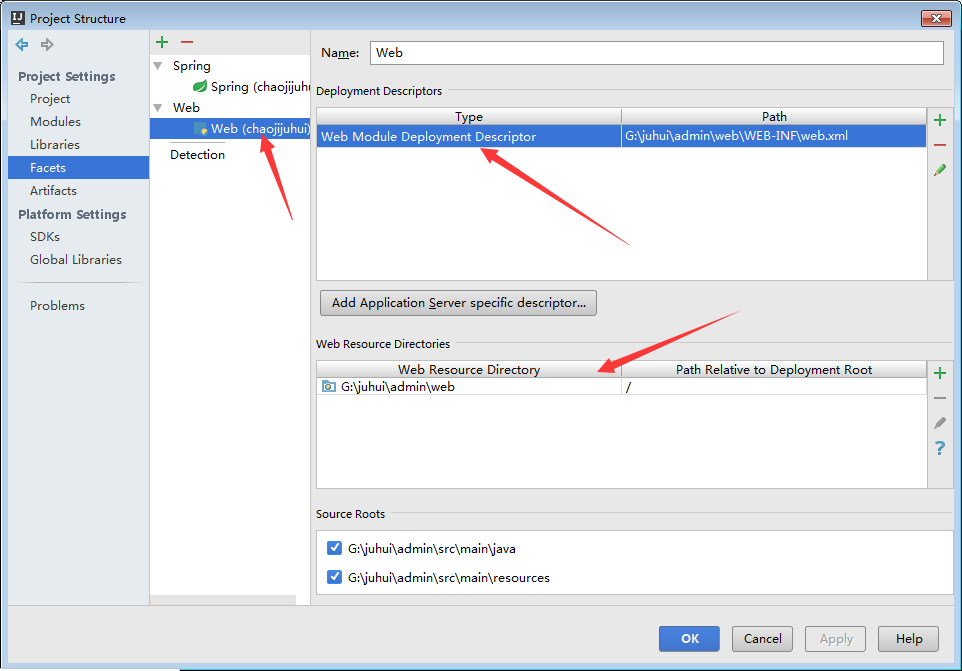This screenshot has height=671, width=962.
Task: Click the facet tree horizontal scrollbar
Action: point(223,600)
